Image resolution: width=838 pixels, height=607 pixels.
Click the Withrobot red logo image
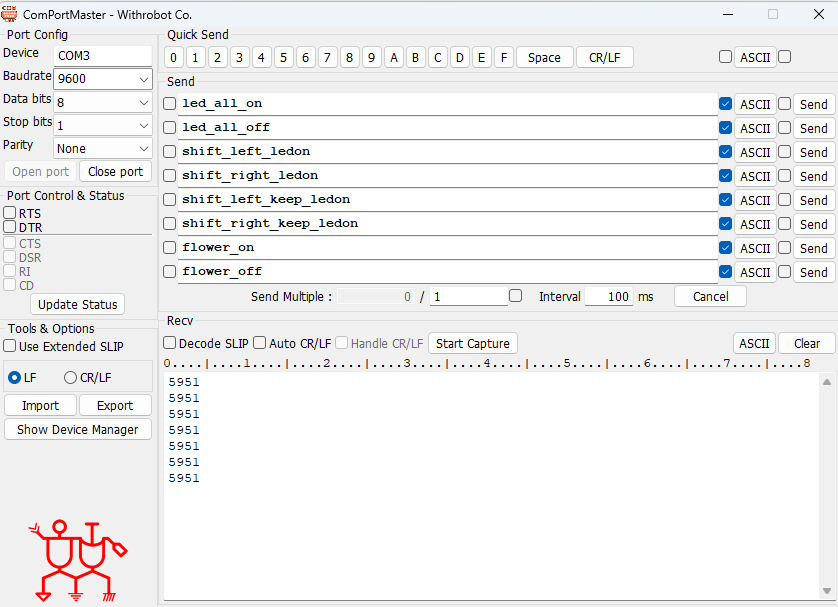click(78, 561)
